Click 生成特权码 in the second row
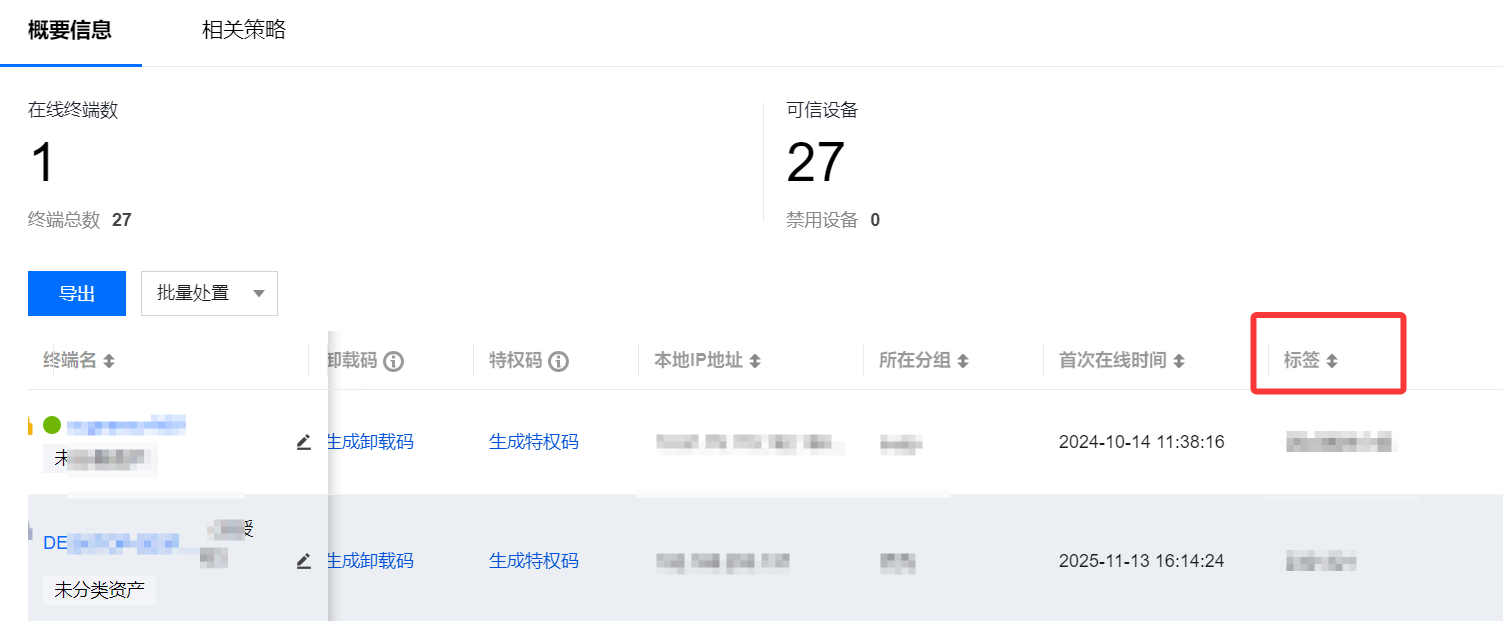Screen dimensions: 1503x621 click(534, 561)
